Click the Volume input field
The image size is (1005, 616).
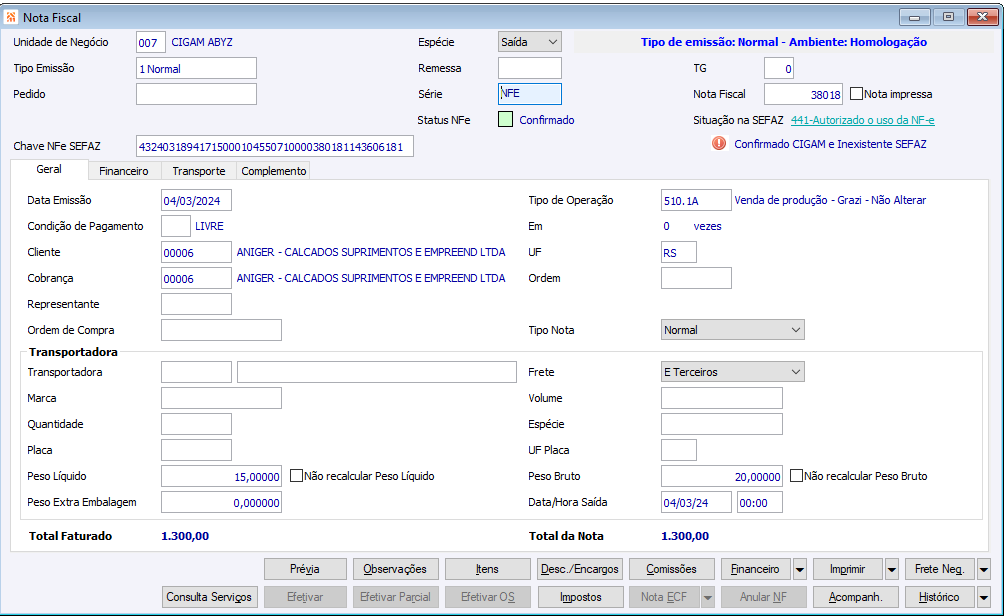[x=722, y=398]
